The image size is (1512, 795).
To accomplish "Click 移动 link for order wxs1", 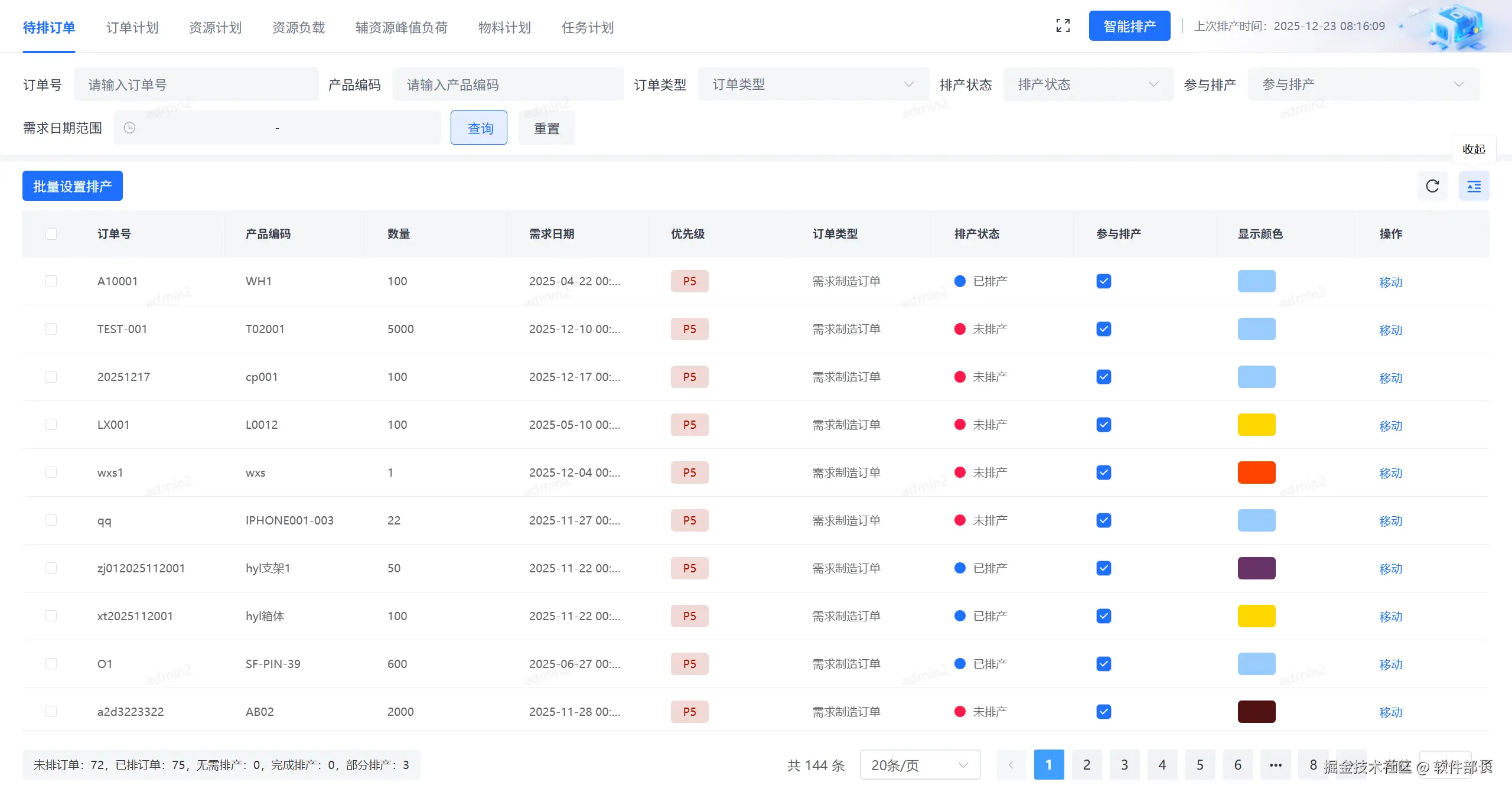I will [1390, 473].
